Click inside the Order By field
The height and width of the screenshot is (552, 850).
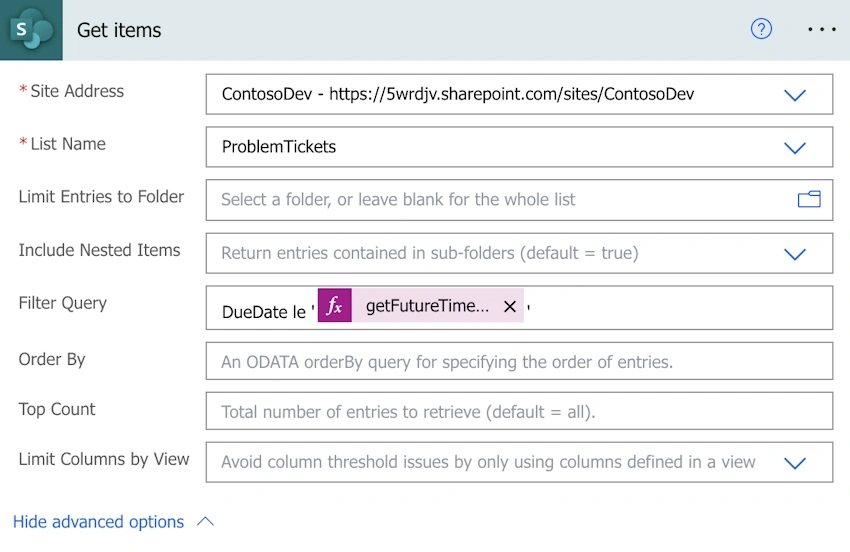tap(519, 361)
